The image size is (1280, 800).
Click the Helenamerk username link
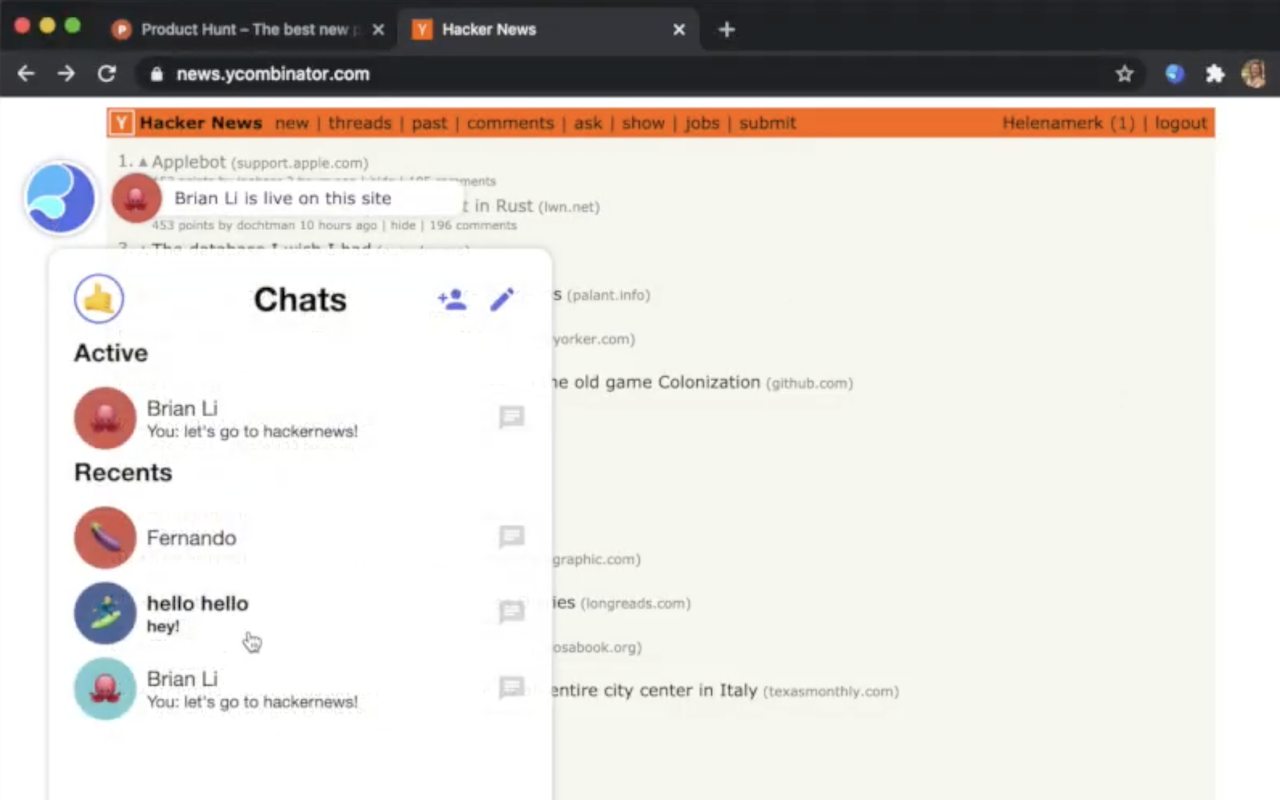[1053, 123]
